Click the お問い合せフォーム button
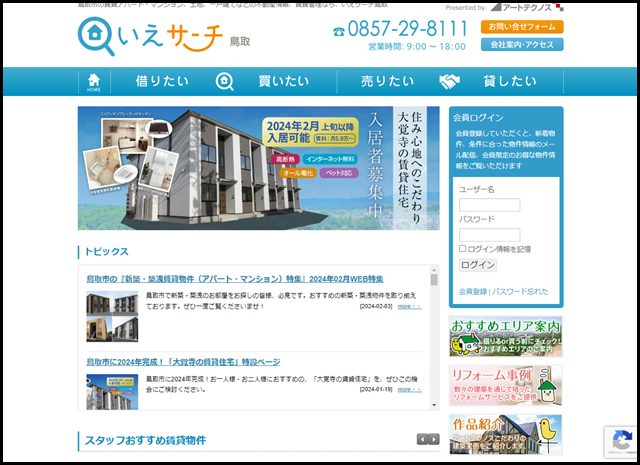Viewport: 640px width, 465px height. (522, 27)
